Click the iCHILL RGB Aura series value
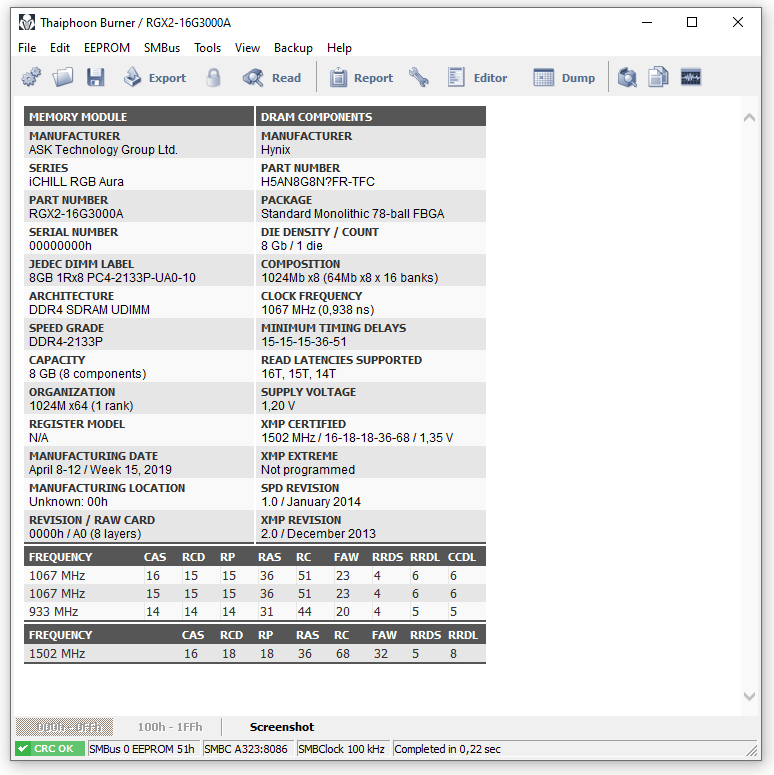Screen dimensions: 774x775 pos(76,182)
